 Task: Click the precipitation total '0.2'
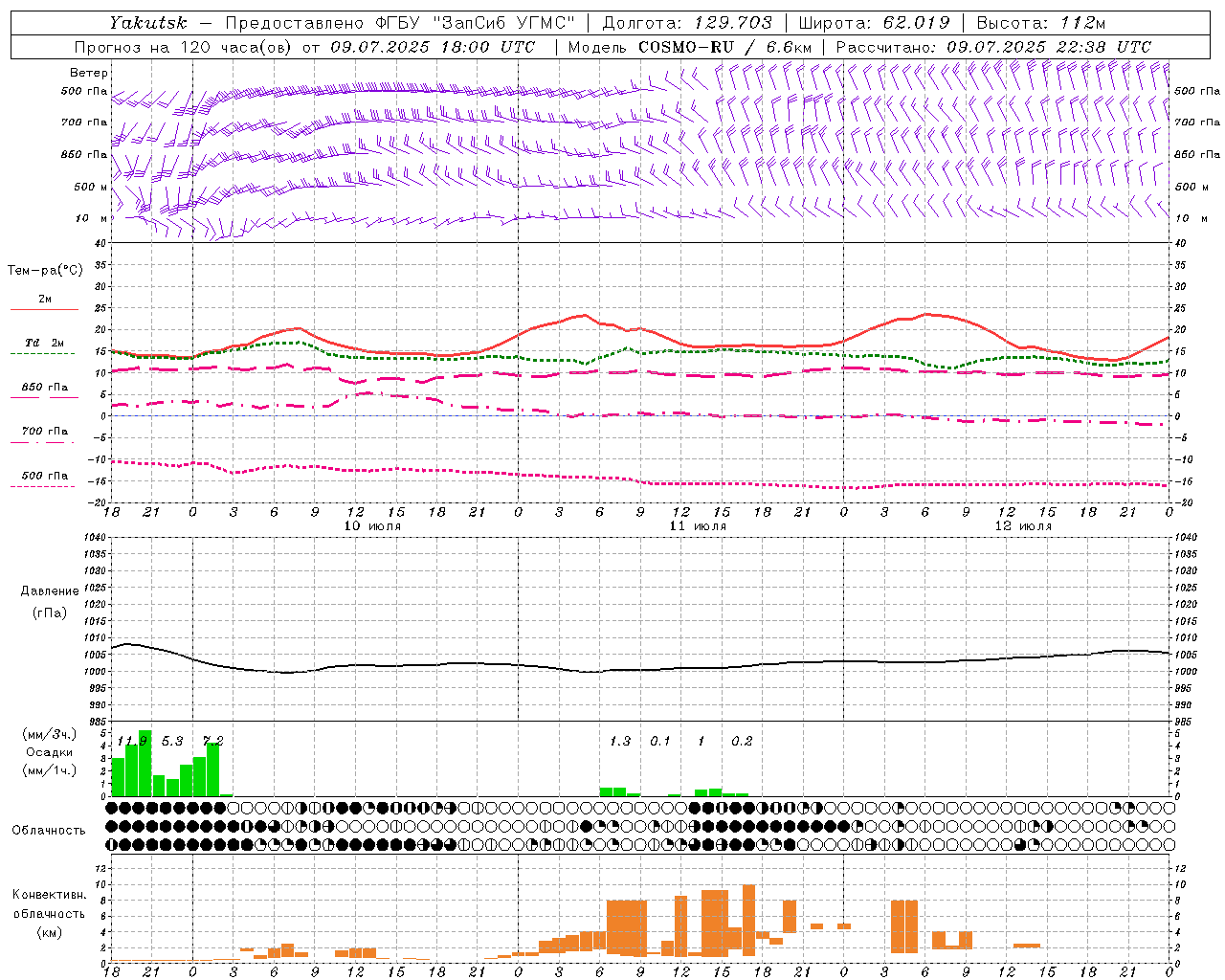(742, 742)
